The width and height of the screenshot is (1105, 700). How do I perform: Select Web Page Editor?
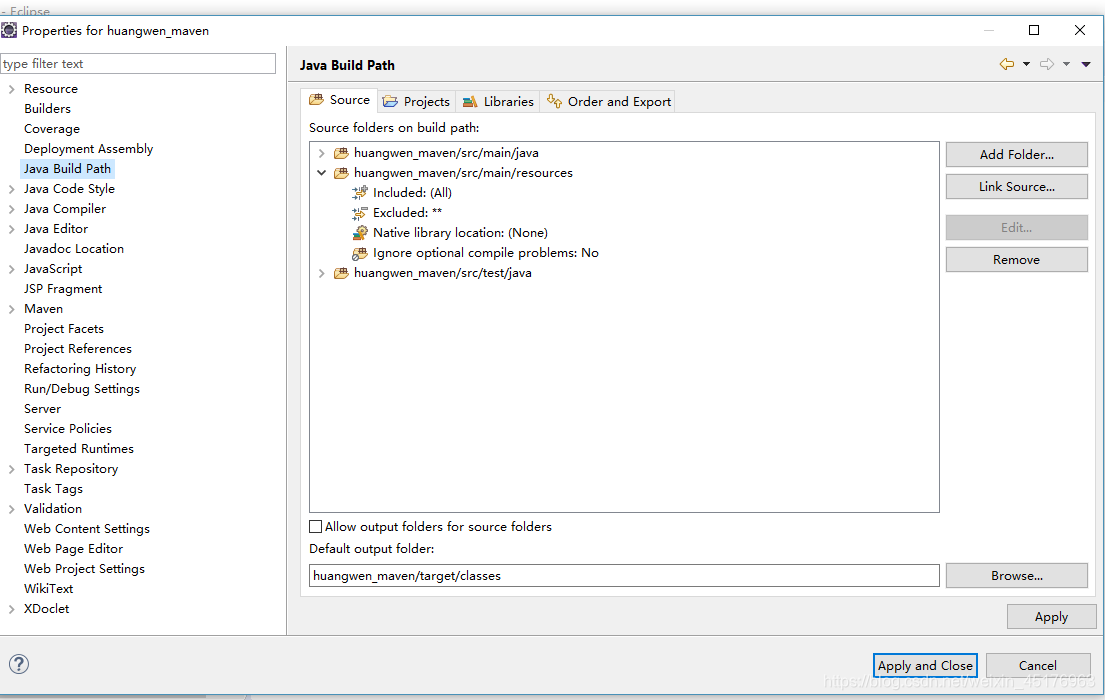73,548
